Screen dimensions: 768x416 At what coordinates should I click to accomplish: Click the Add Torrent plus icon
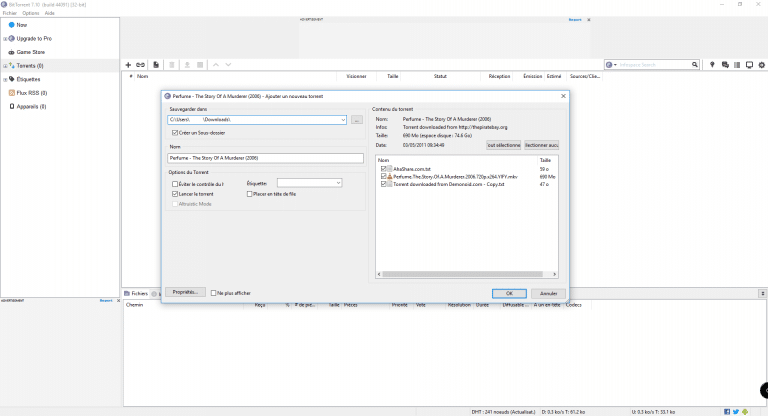pyautogui.click(x=128, y=65)
